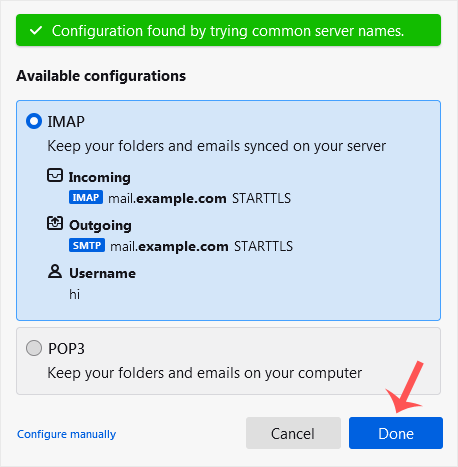The image size is (458, 467).
Task: Click the Available configurations heading
Action: pyautogui.click(x=101, y=76)
